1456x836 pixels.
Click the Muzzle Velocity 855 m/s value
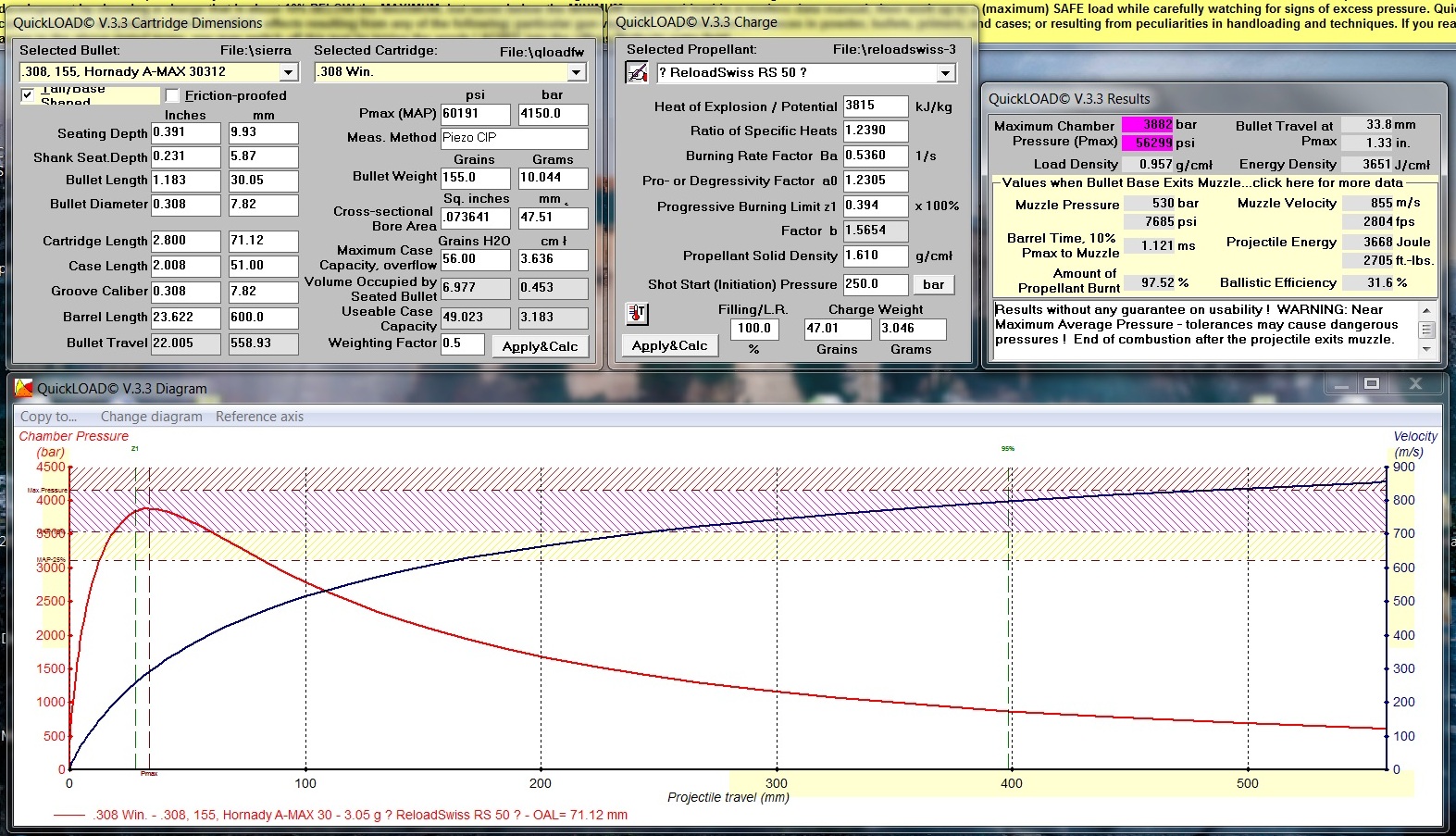tap(1368, 203)
